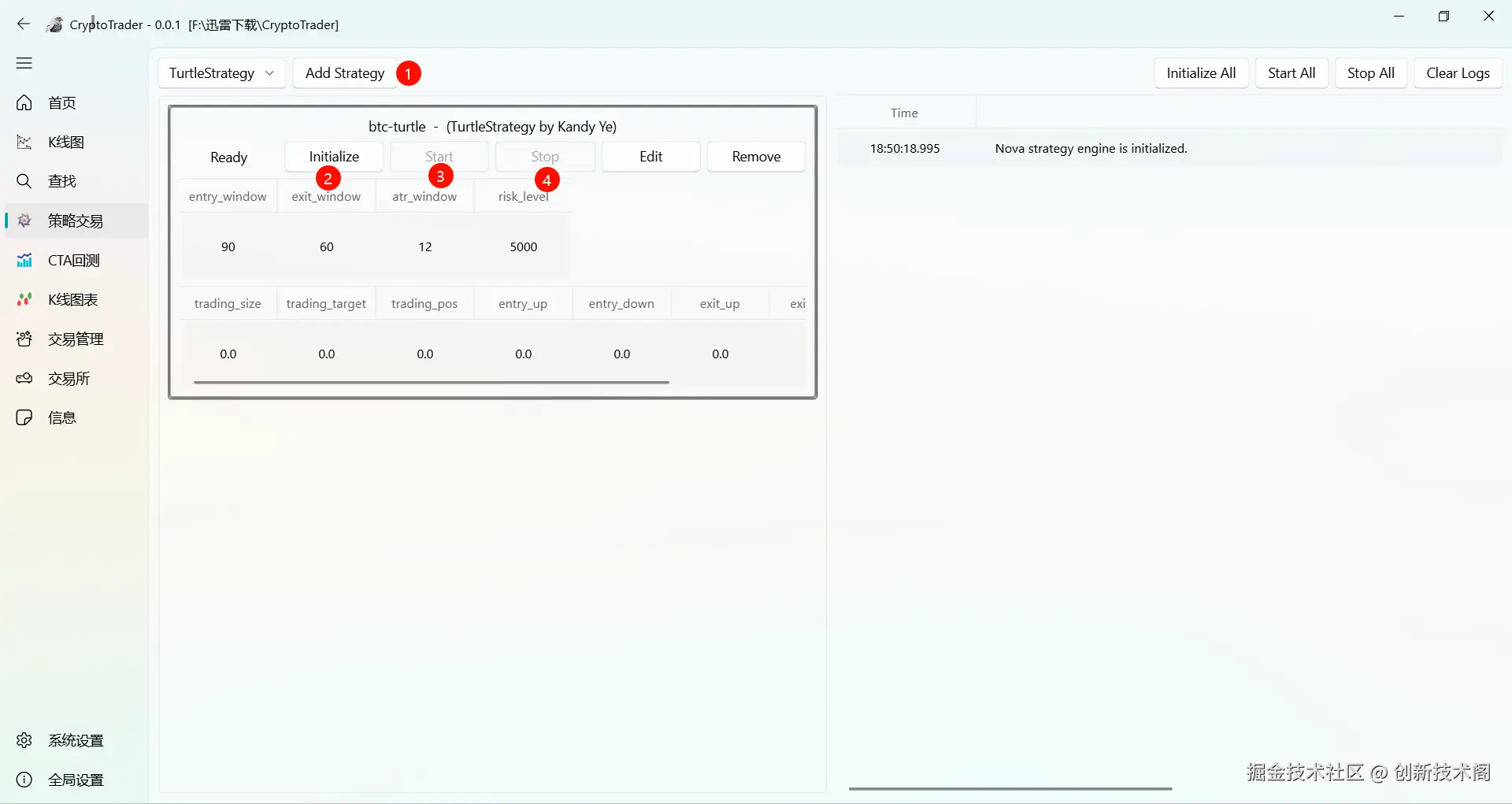Click the 查找 search magnifier icon

[24, 182]
